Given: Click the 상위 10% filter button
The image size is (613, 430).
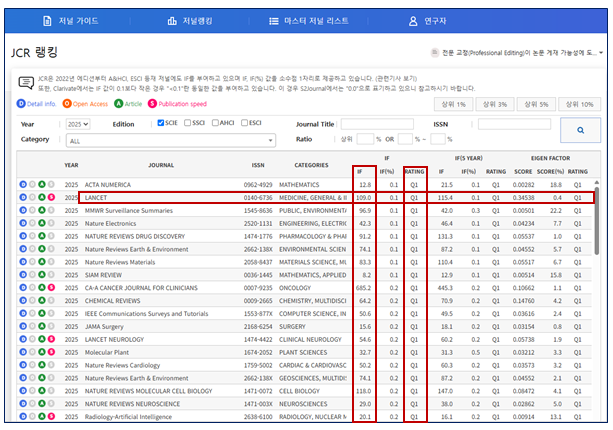Looking at the screenshot, I should (579, 104).
